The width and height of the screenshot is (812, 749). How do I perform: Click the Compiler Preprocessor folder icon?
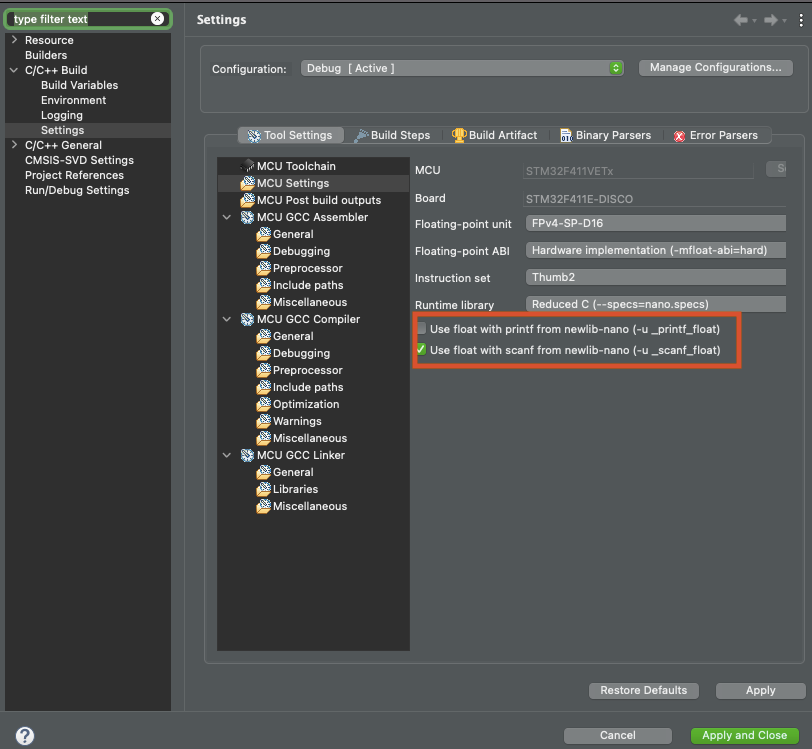tap(264, 370)
